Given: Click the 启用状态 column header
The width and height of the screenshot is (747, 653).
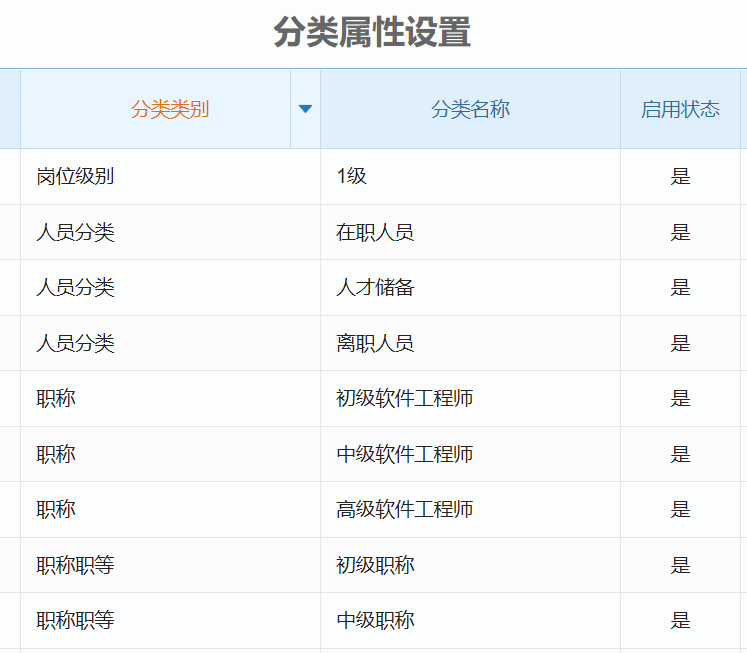Looking at the screenshot, I should (x=680, y=109).
